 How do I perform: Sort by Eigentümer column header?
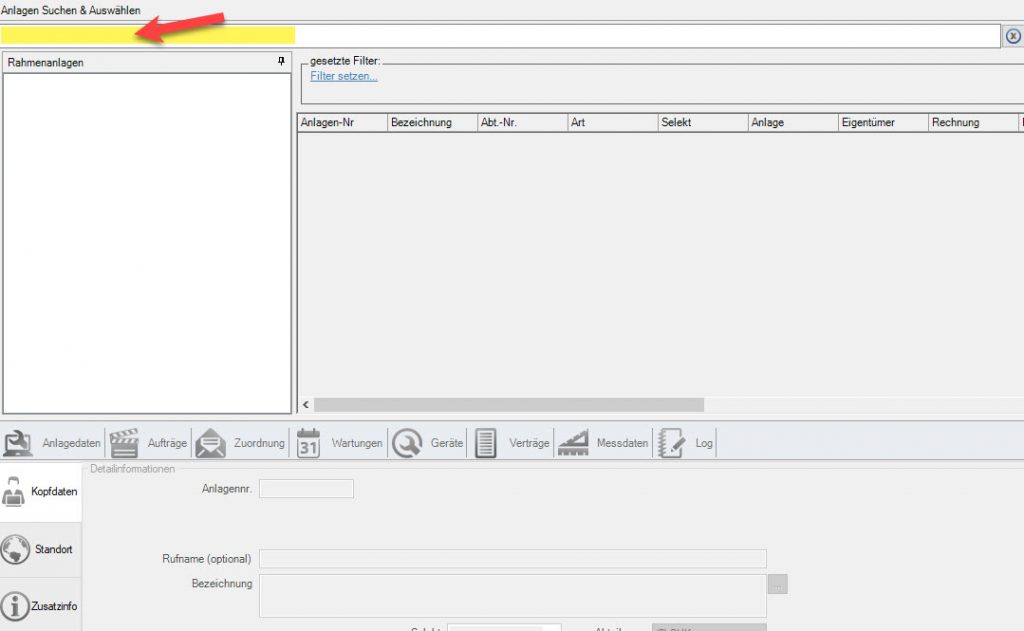(883, 122)
